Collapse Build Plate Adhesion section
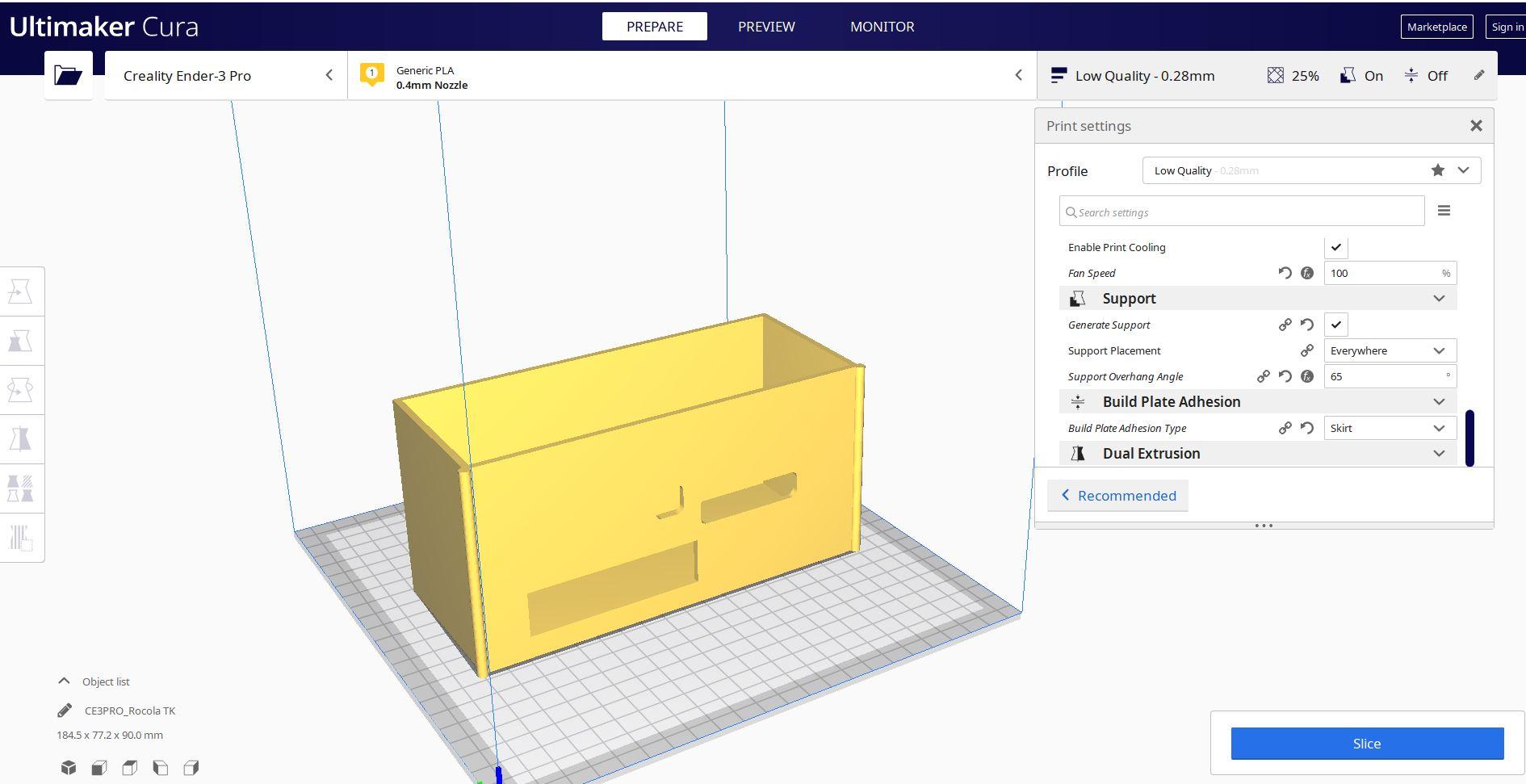1526x784 pixels. [x=1258, y=402]
